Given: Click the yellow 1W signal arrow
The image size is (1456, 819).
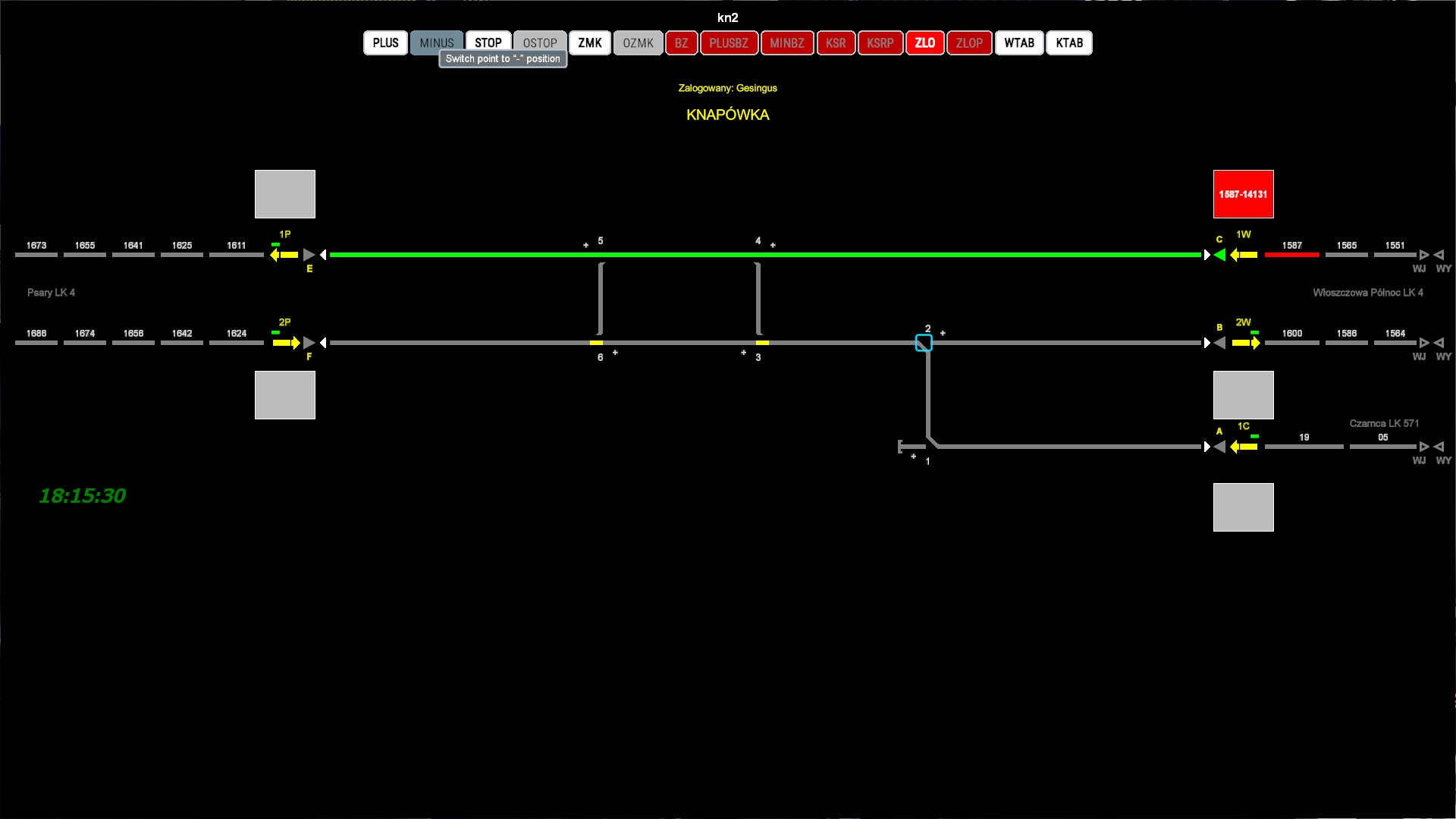Looking at the screenshot, I should (1244, 255).
